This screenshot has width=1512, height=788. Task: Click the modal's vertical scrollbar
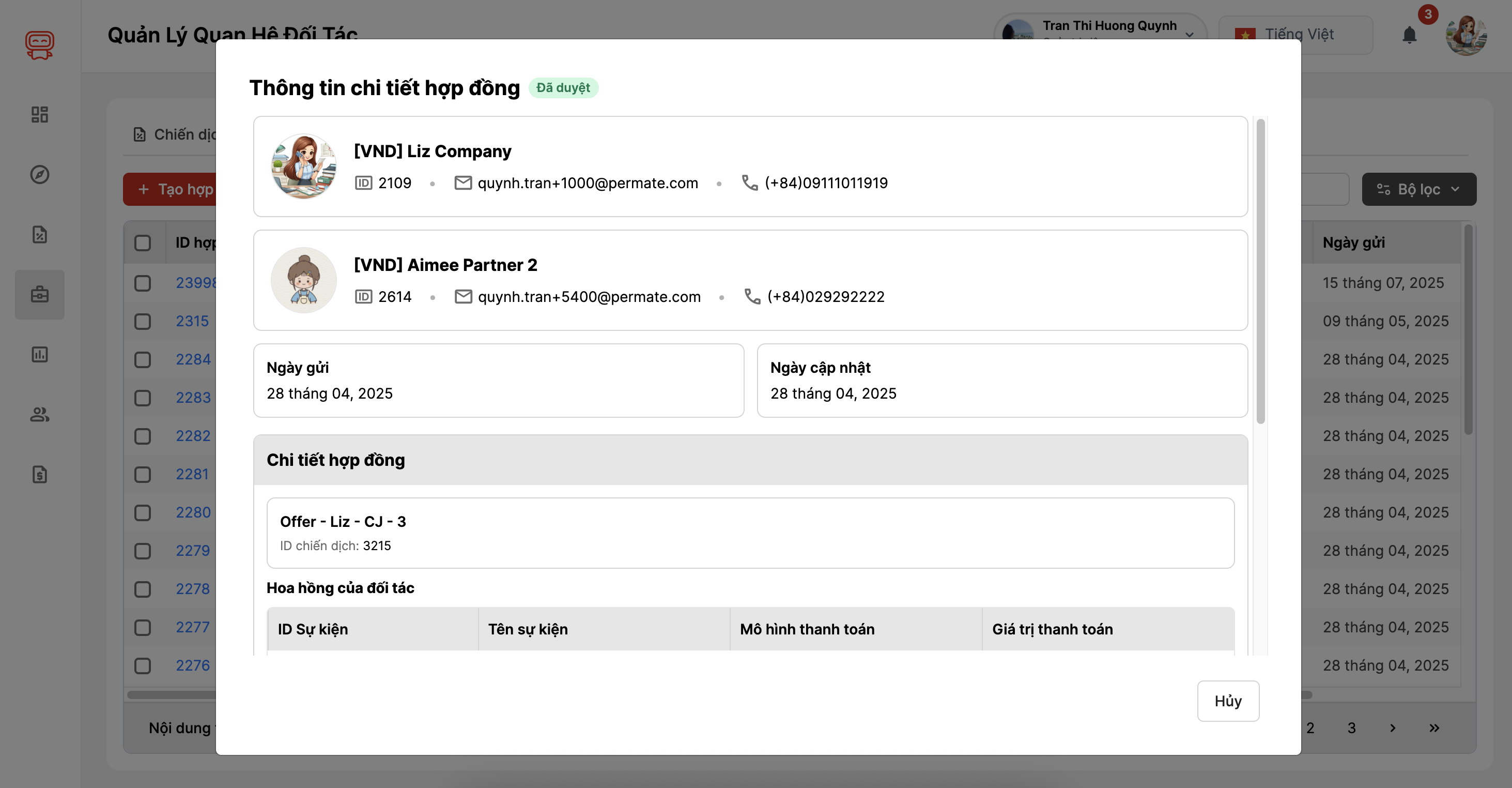click(x=1260, y=271)
